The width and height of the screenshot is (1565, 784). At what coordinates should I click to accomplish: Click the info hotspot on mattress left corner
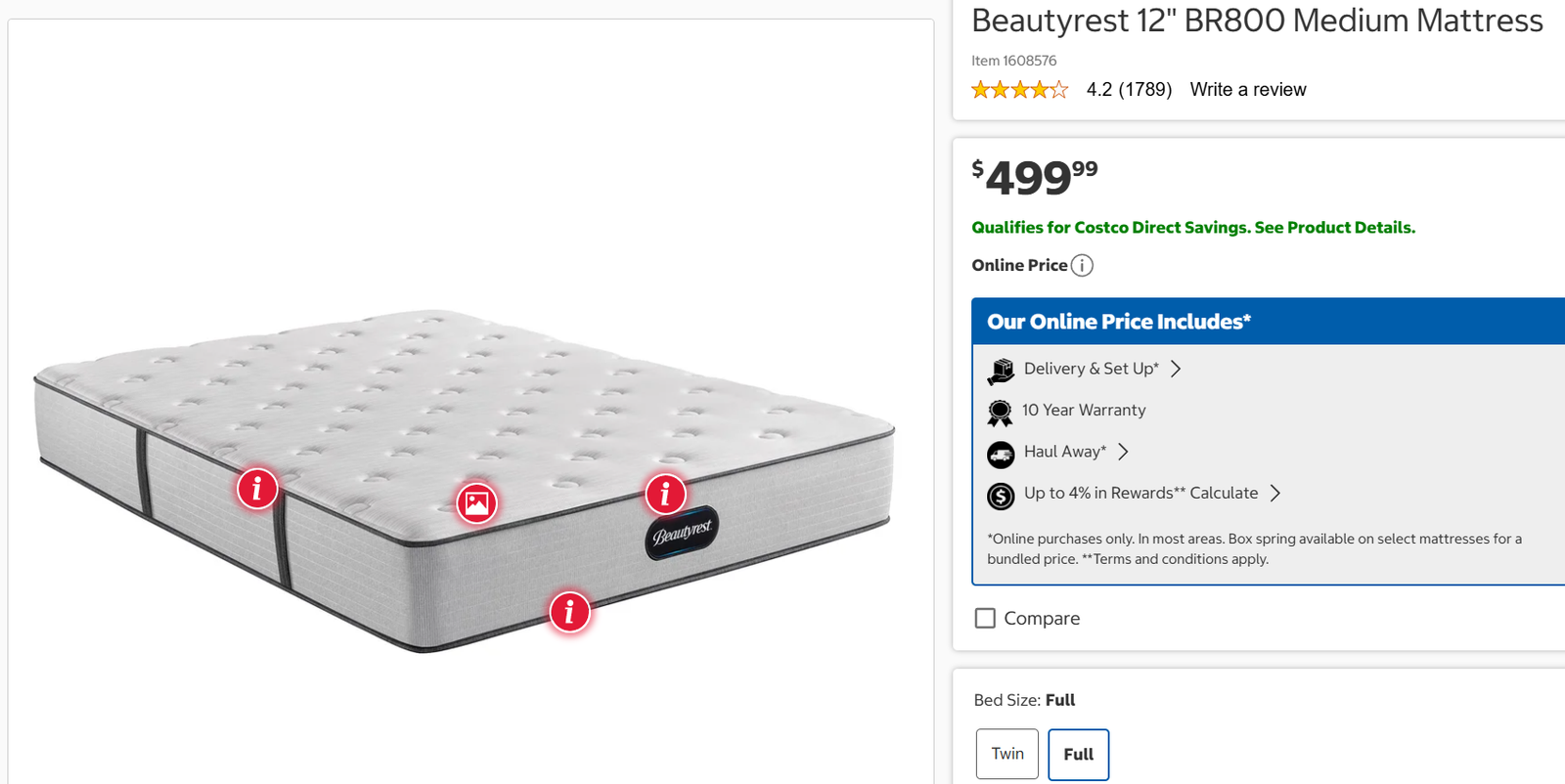pos(257,487)
